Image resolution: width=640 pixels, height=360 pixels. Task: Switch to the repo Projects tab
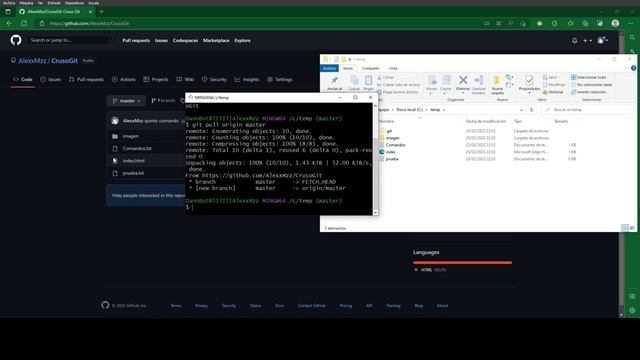156,79
